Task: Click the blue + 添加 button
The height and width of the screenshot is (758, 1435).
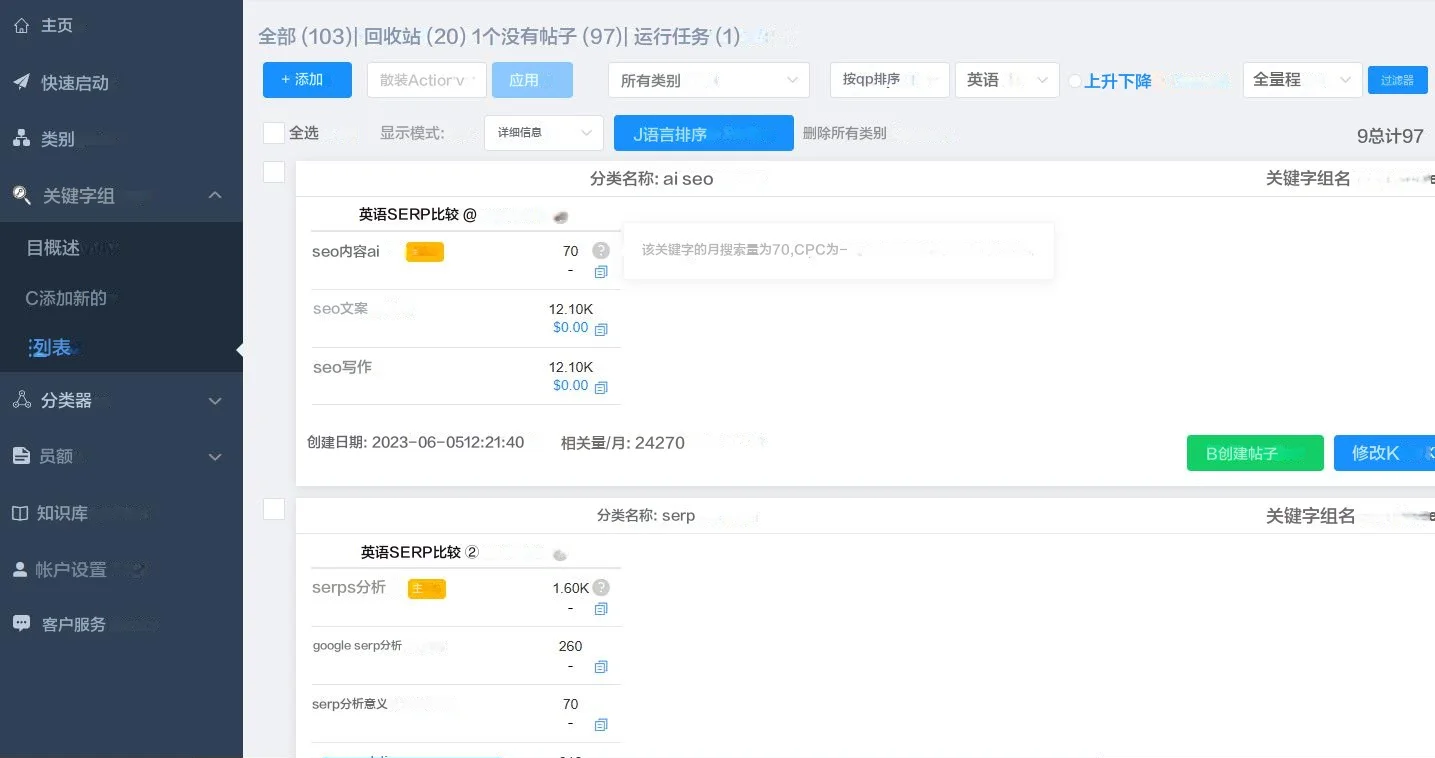Action: pyautogui.click(x=307, y=80)
